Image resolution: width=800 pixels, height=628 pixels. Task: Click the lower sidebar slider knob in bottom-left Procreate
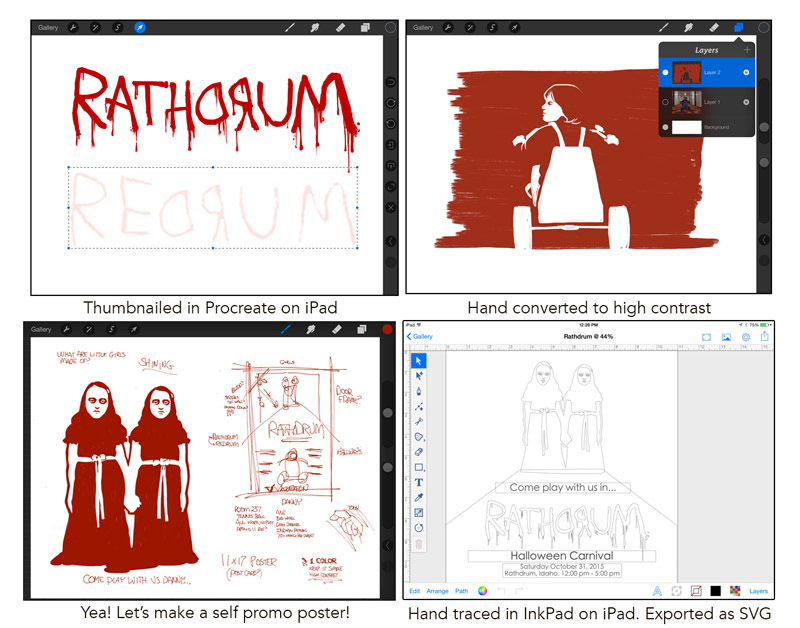[388, 467]
